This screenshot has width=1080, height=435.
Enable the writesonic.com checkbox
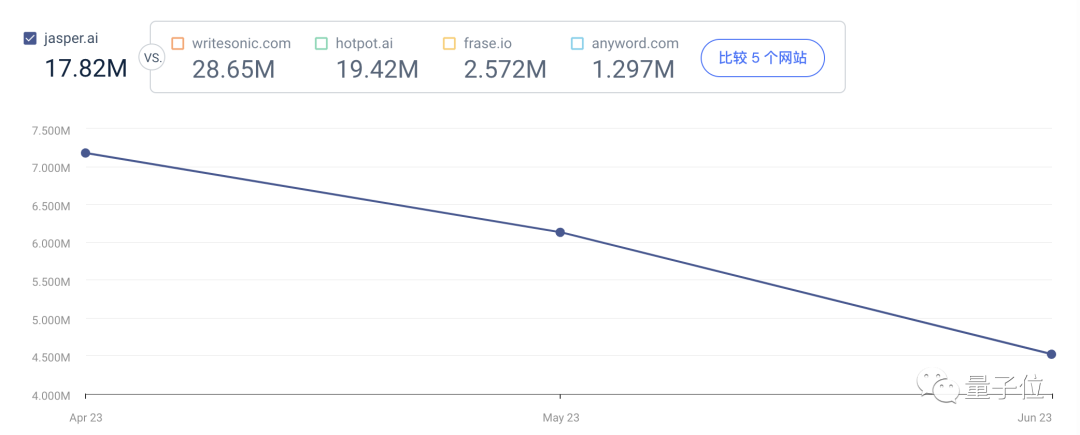pyautogui.click(x=178, y=43)
